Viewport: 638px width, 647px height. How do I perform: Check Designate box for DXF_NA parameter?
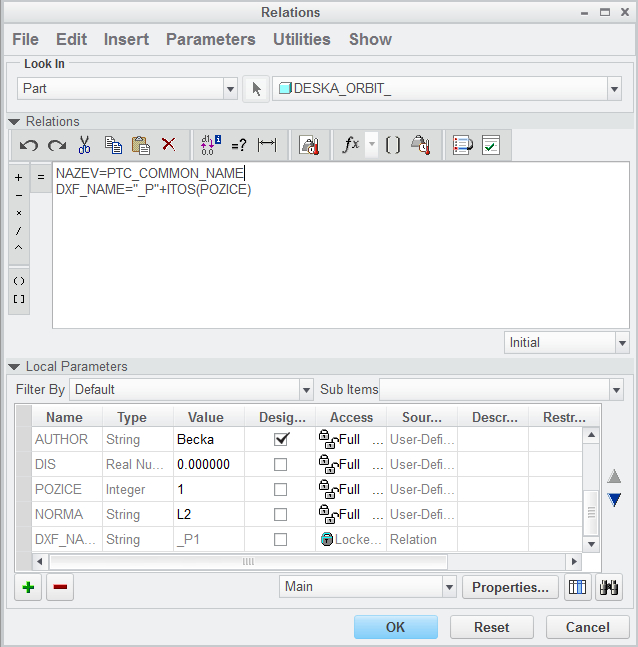[x=281, y=539]
